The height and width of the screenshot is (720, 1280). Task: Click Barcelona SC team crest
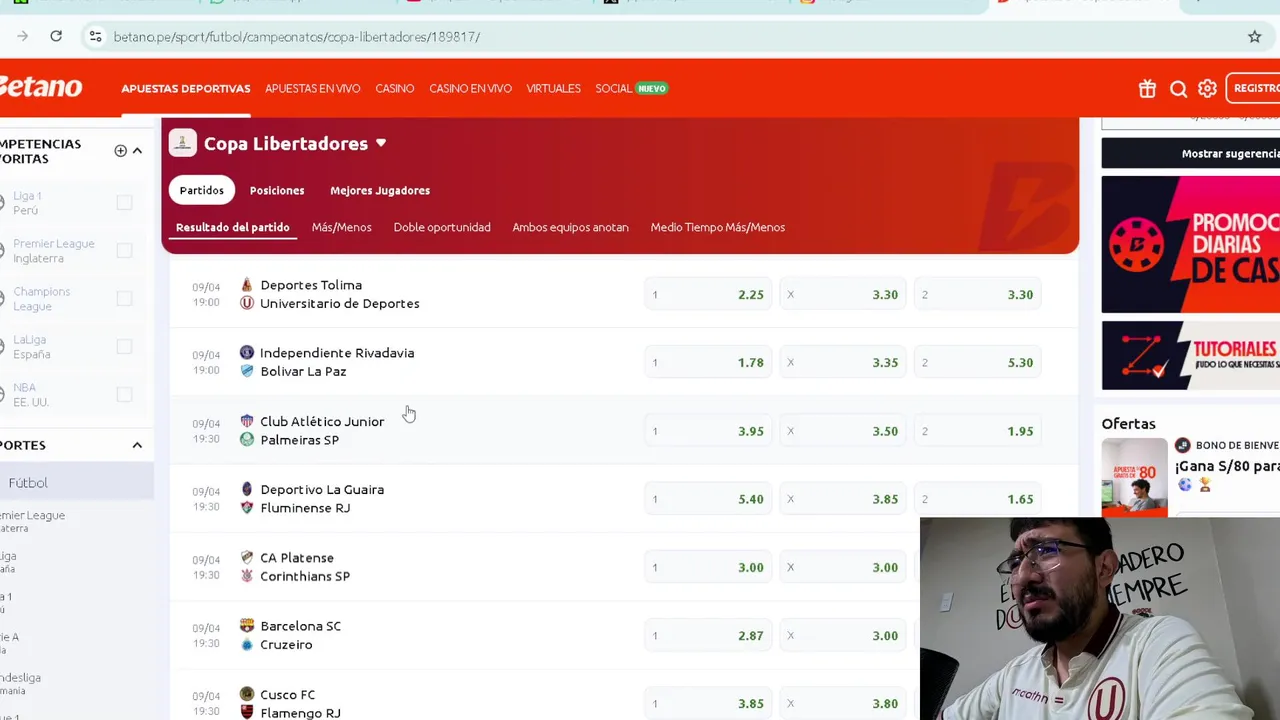pos(247,626)
